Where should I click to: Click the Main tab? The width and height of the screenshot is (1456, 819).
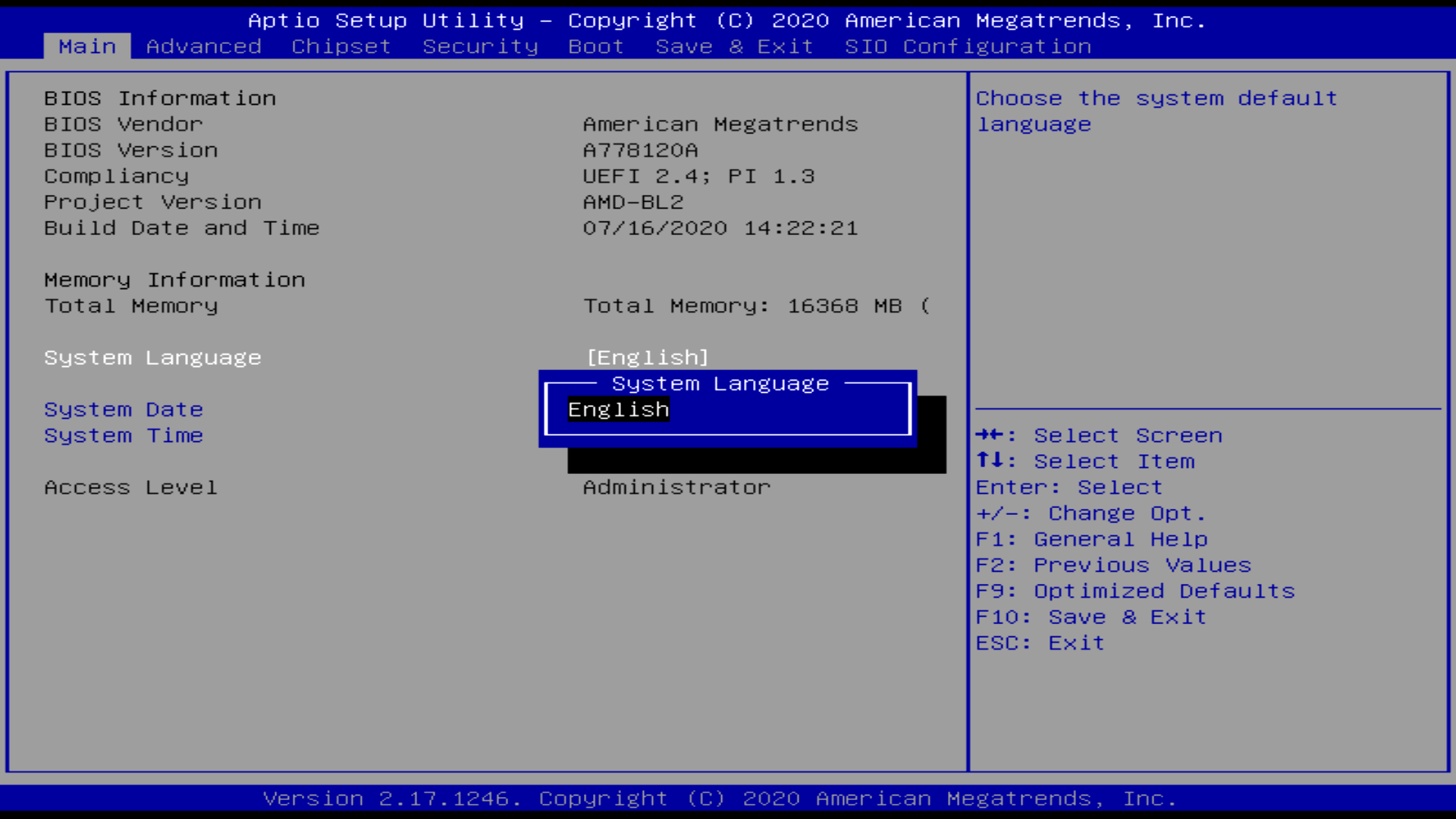(87, 46)
